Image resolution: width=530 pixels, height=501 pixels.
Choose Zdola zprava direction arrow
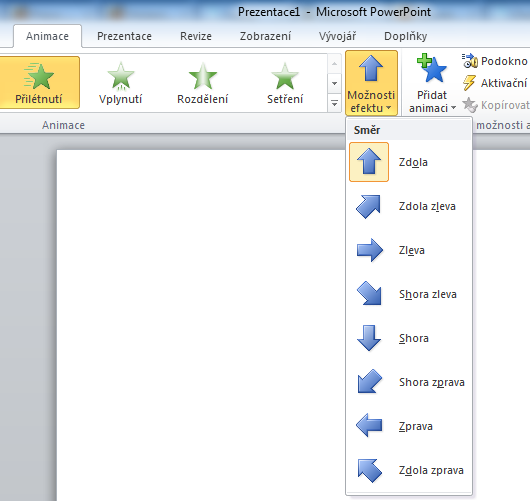click(409, 470)
